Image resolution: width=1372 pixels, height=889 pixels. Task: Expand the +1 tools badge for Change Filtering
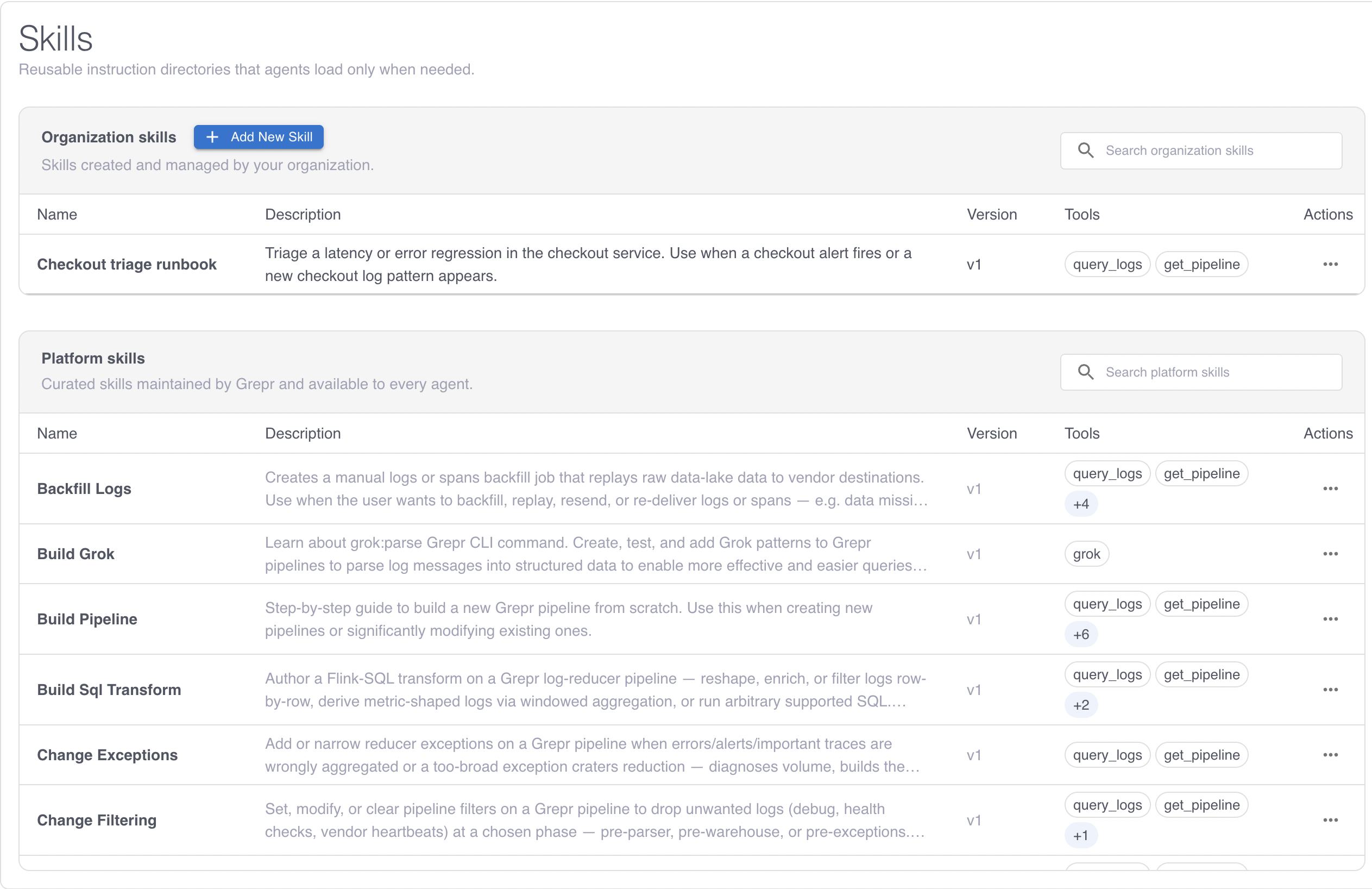pos(1081,835)
